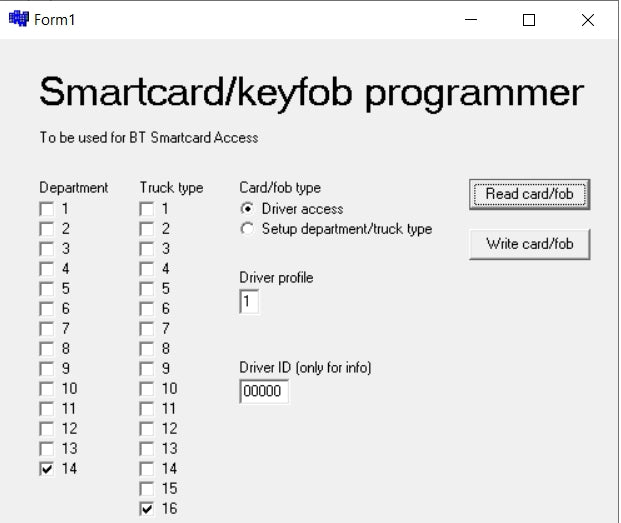Uncheck Truck type 16 checkbox

click(146, 509)
